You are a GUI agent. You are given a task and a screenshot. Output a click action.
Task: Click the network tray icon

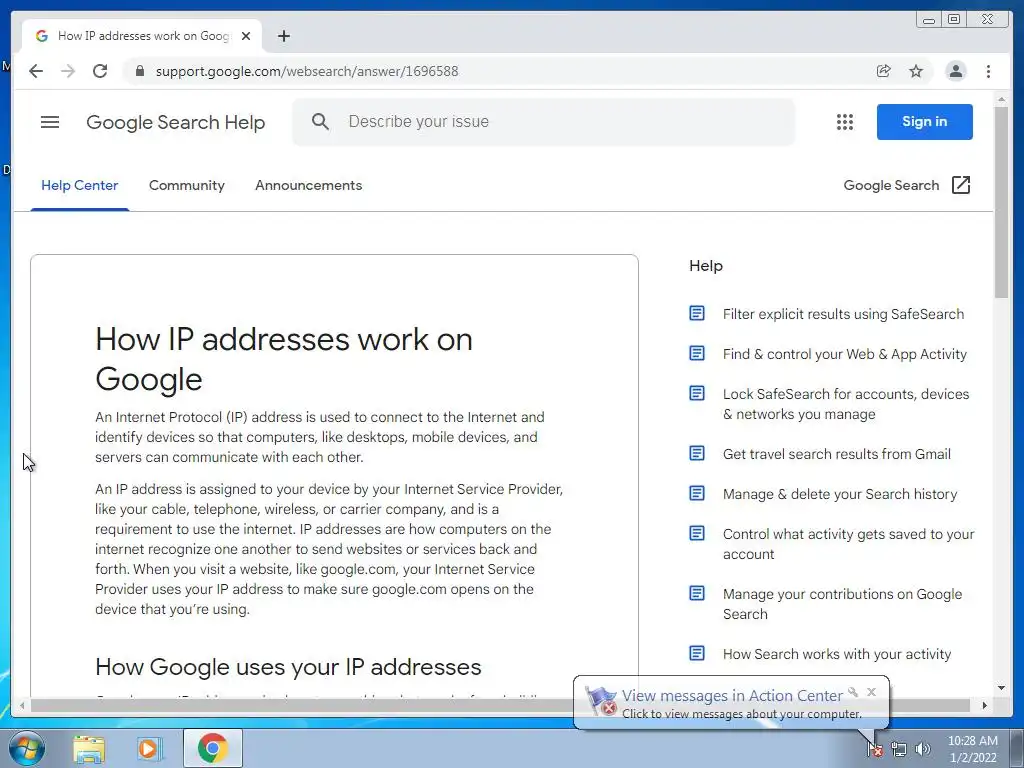[899, 749]
